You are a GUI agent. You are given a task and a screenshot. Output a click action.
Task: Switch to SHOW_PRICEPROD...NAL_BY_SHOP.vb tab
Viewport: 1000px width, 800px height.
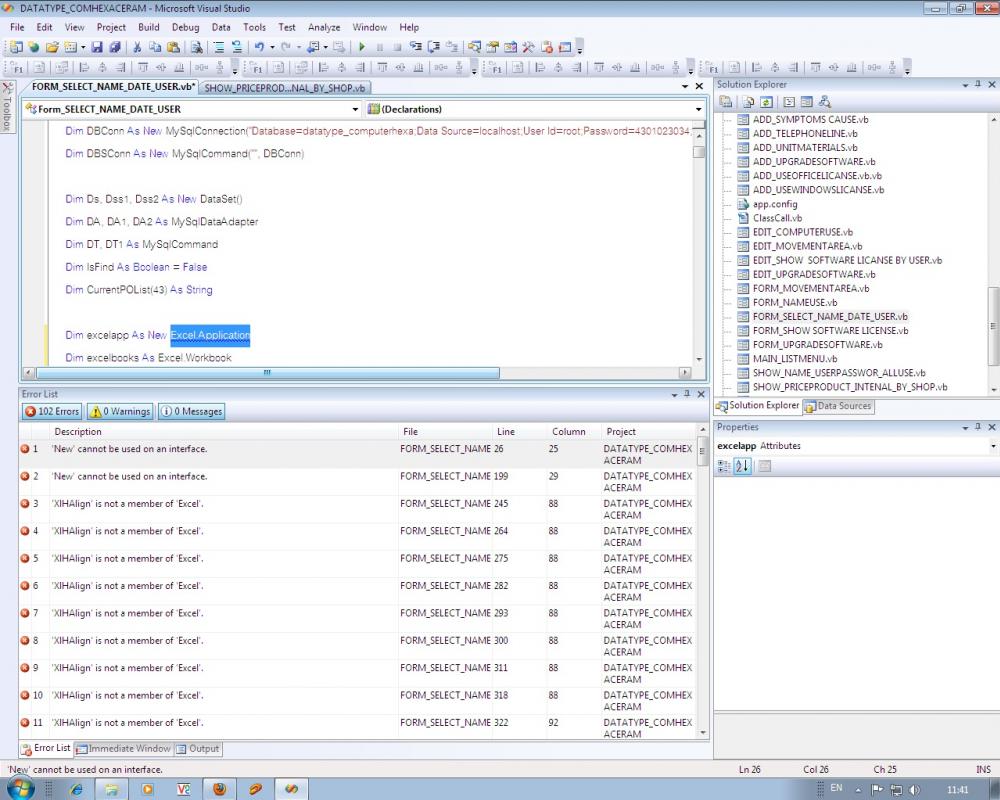coord(285,87)
